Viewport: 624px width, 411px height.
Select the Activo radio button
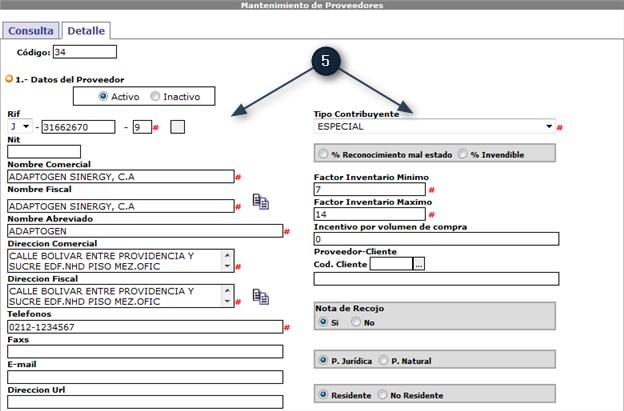103,96
